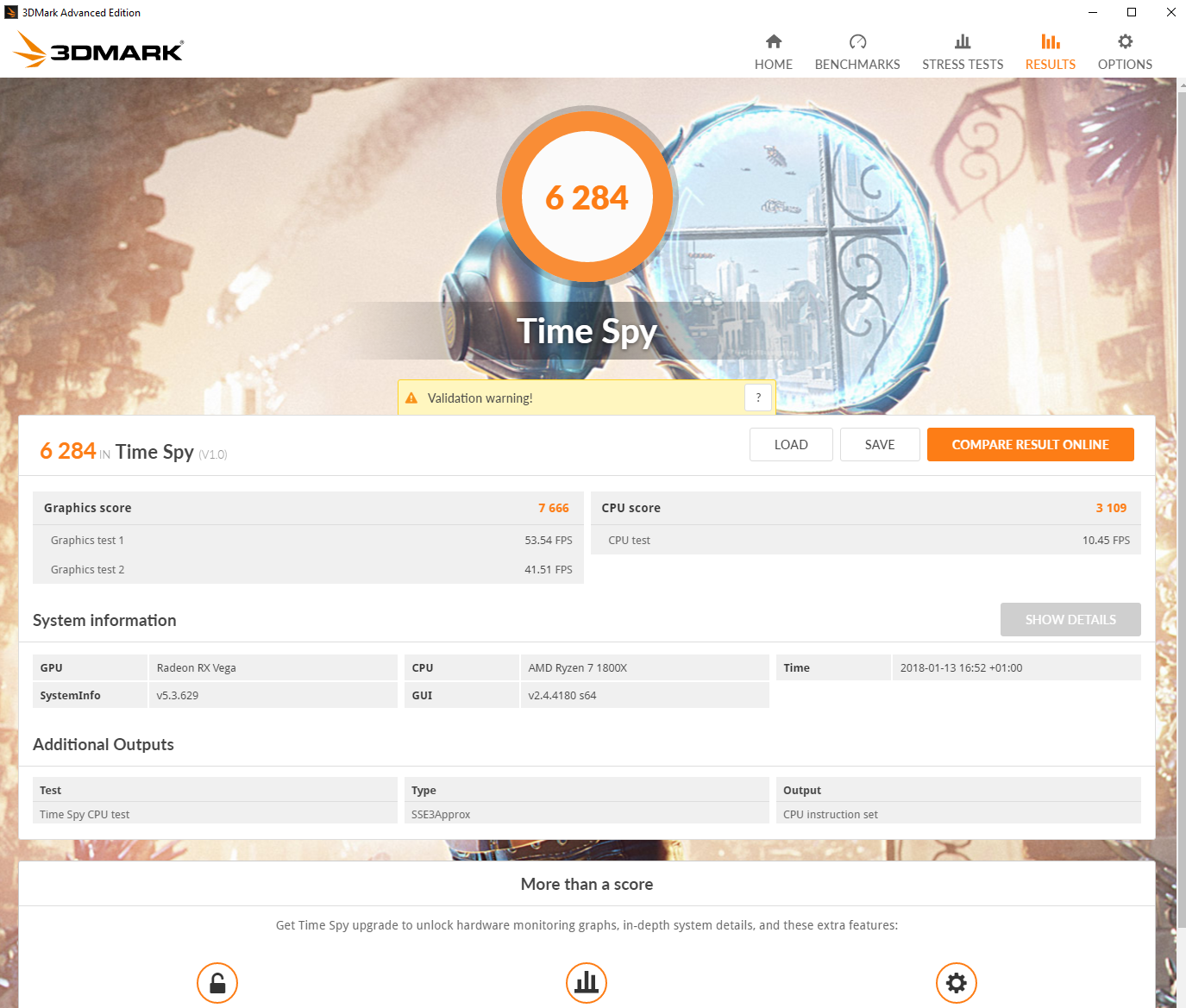Click the Graphics score value 7 666
This screenshot has height=1008, width=1186.
[x=554, y=508]
